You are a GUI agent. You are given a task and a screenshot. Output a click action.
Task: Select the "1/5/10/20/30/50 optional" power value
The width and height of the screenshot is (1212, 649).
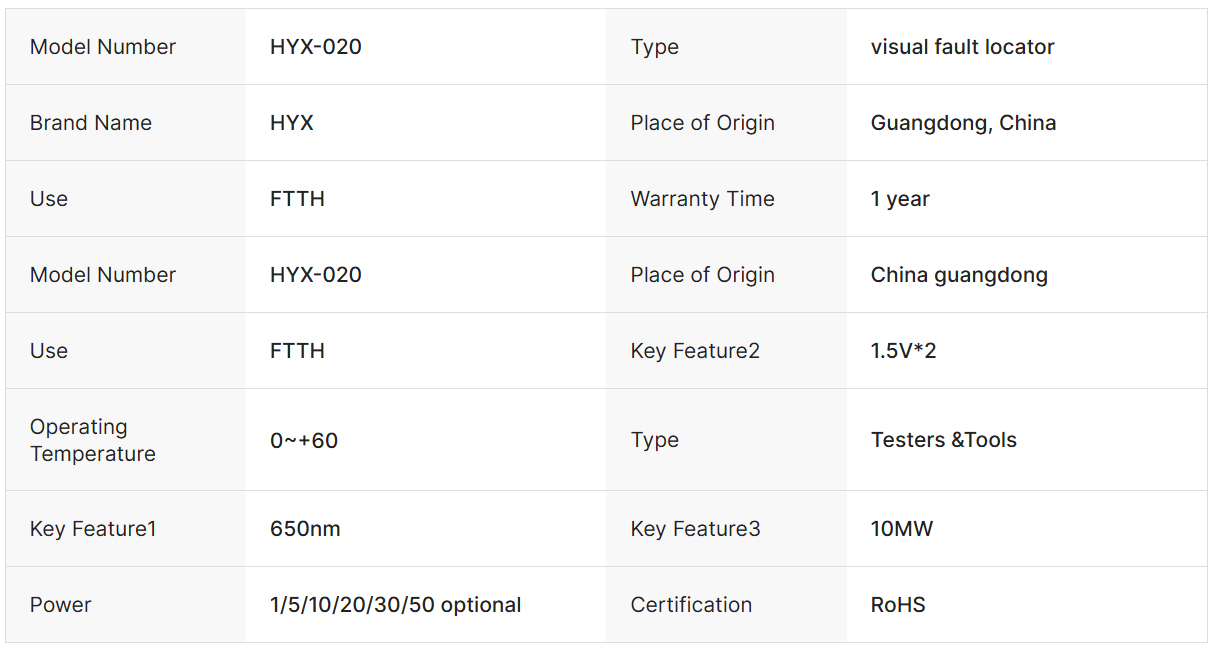pyautogui.click(x=395, y=605)
